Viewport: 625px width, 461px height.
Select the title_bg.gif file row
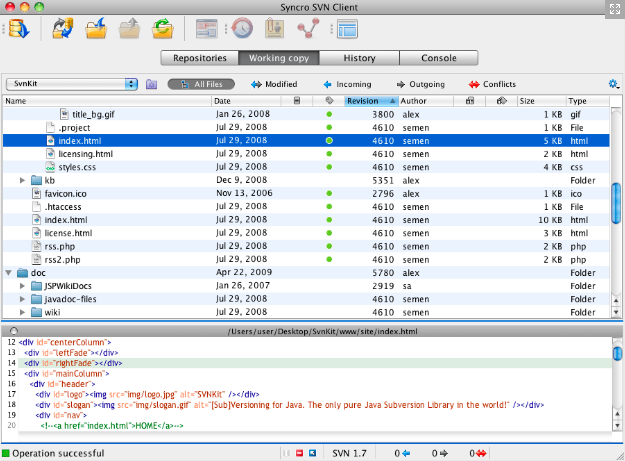[x=306, y=114]
